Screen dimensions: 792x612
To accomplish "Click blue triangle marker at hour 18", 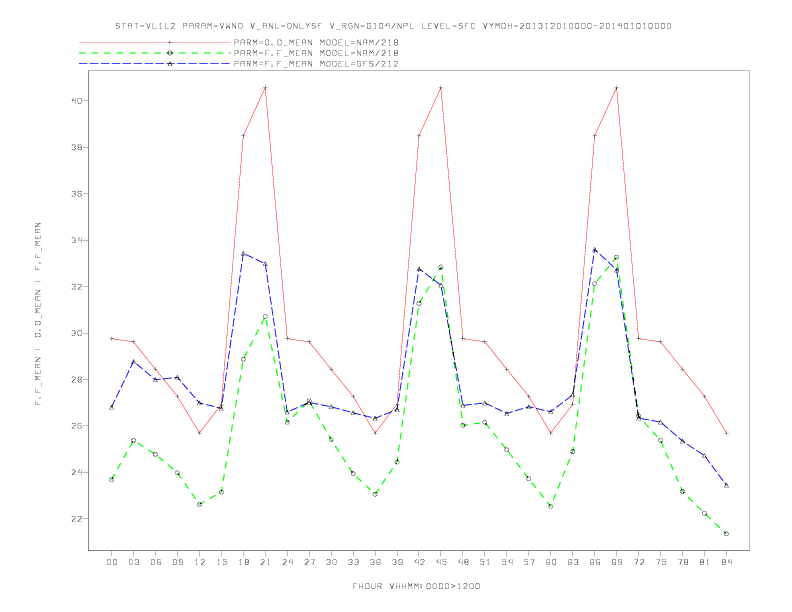I will click(243, 253).
